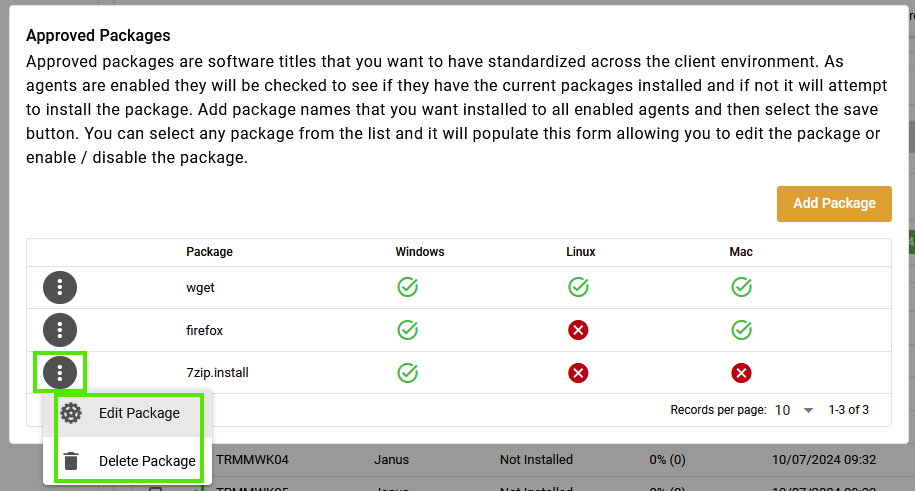
Task: Click firefox's Mac check status icon
Action: tap(741, 330)
